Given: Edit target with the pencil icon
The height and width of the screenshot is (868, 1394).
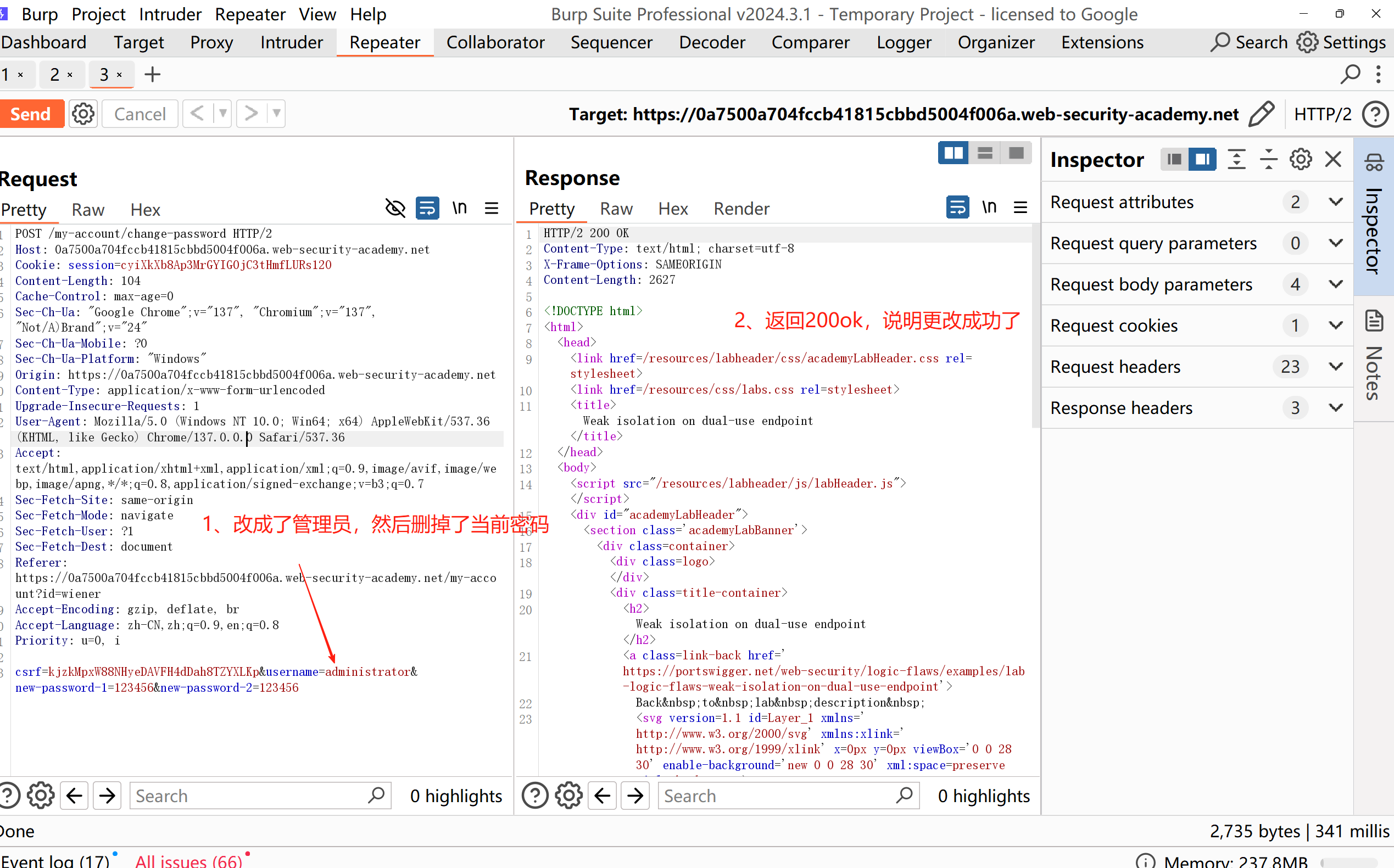Looking at the screenshot, I should pyautogui.click(x=1262, y=114).
